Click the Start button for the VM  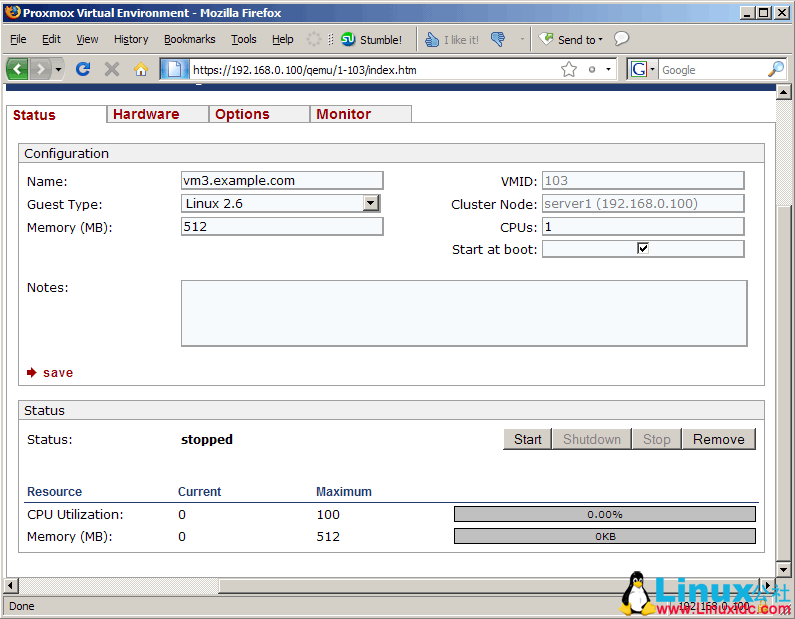pos(527,439)
